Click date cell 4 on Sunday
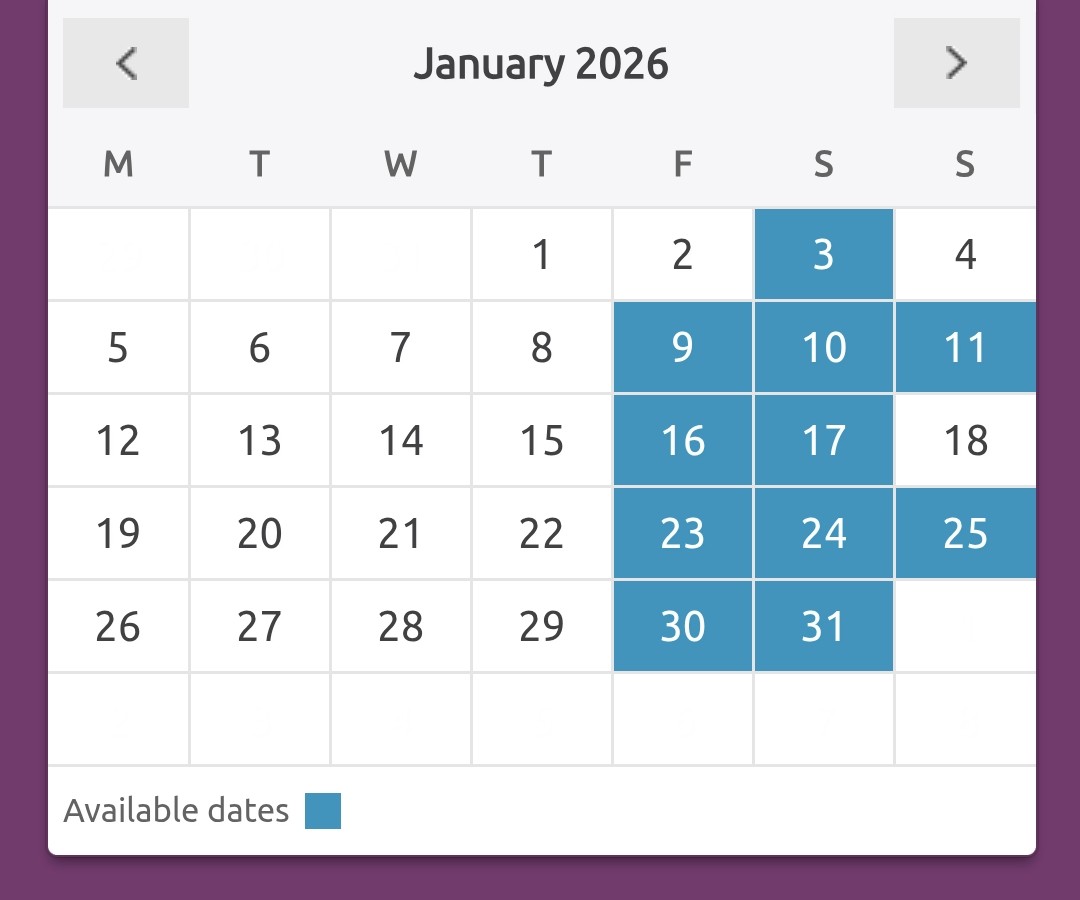 click(965, 255)
